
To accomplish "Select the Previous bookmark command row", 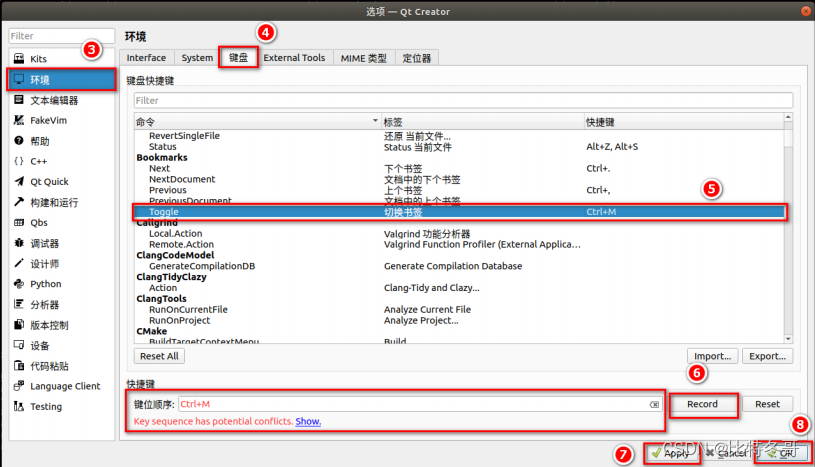I will (x=459, y=190).
